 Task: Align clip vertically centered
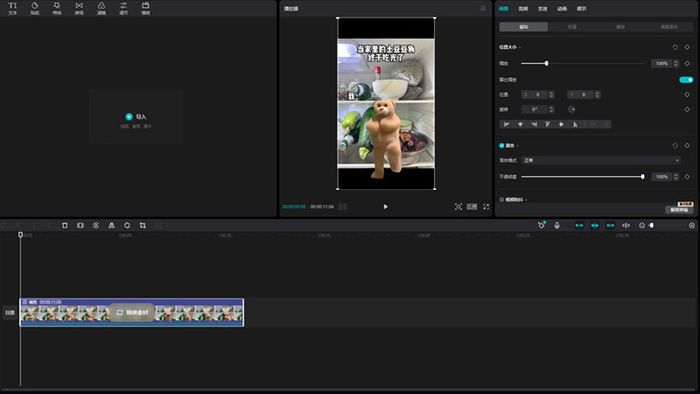coord(561,124)
